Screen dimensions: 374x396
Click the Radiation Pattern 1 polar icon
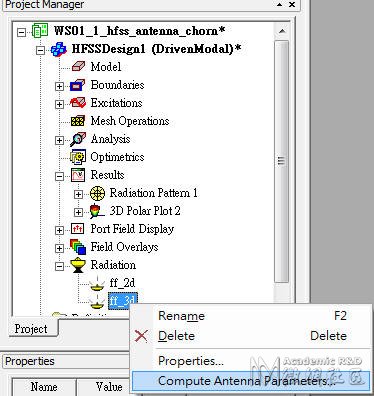click(98, 193)
